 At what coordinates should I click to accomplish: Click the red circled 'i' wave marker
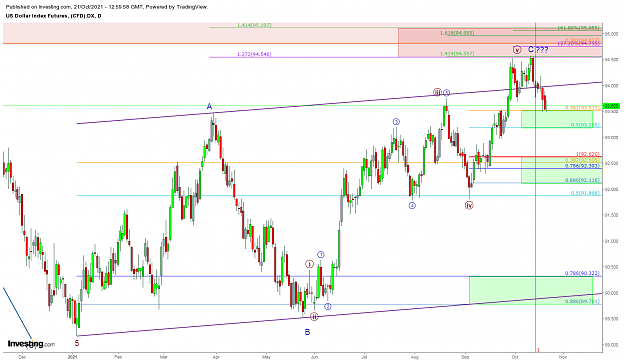pos(310,264)
